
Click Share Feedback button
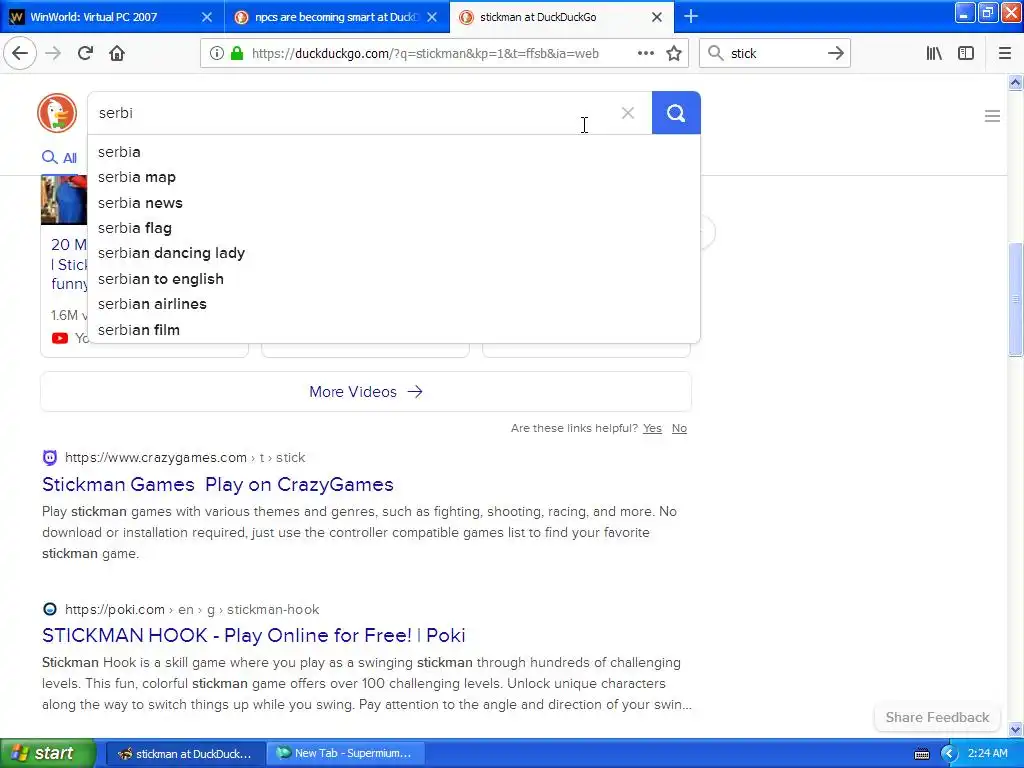click(937, 717)
